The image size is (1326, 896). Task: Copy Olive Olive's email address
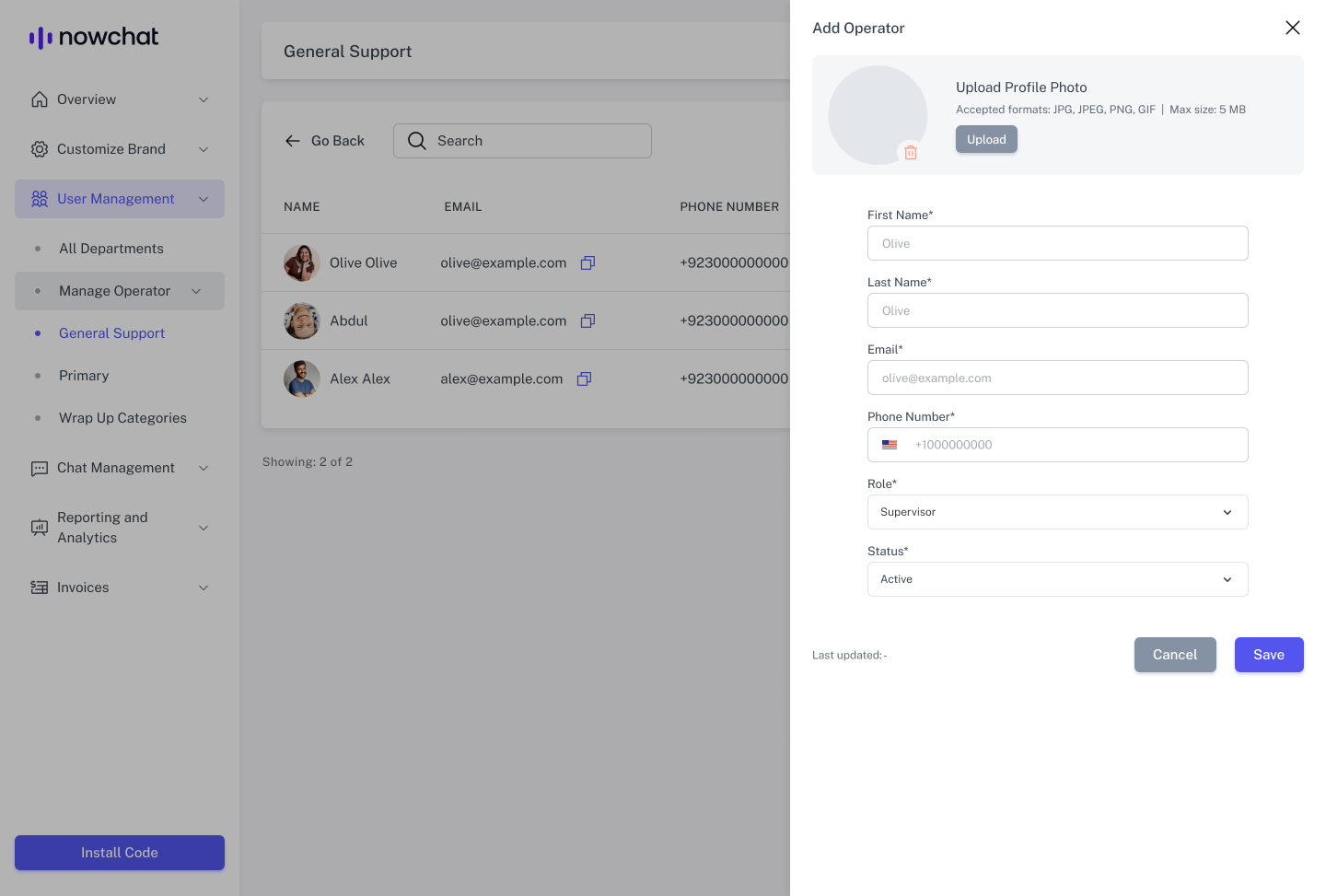tap(587, 263)
